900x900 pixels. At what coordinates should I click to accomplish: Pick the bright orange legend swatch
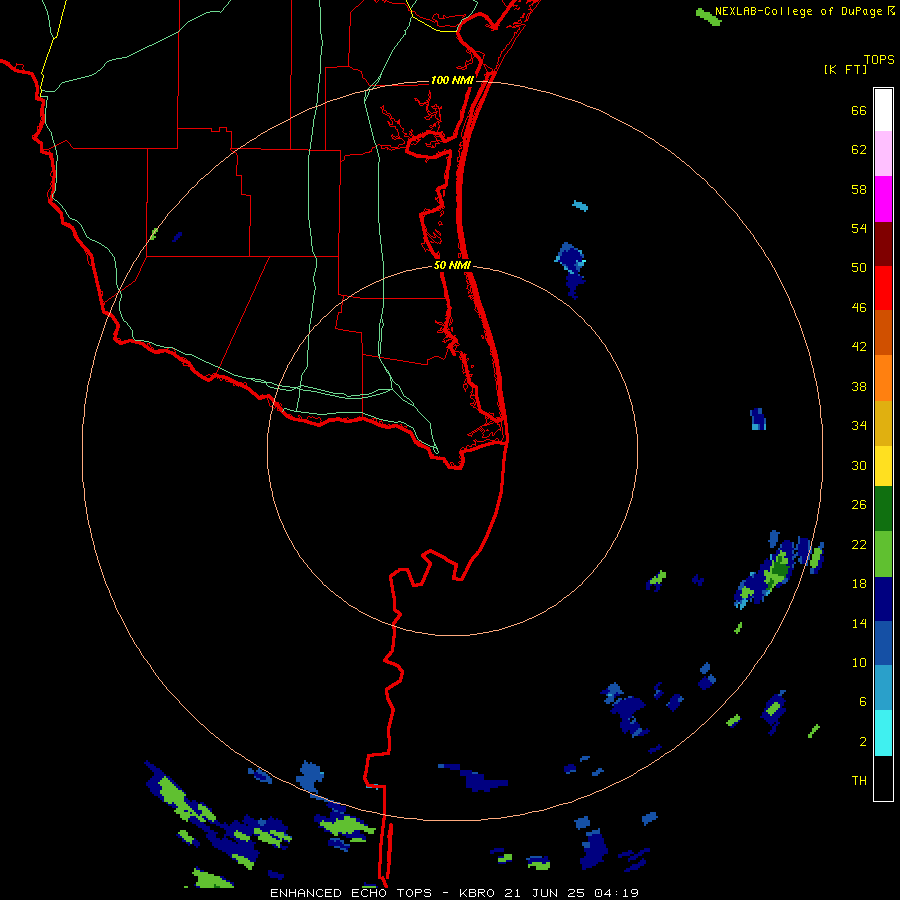(x=883, y=378)
